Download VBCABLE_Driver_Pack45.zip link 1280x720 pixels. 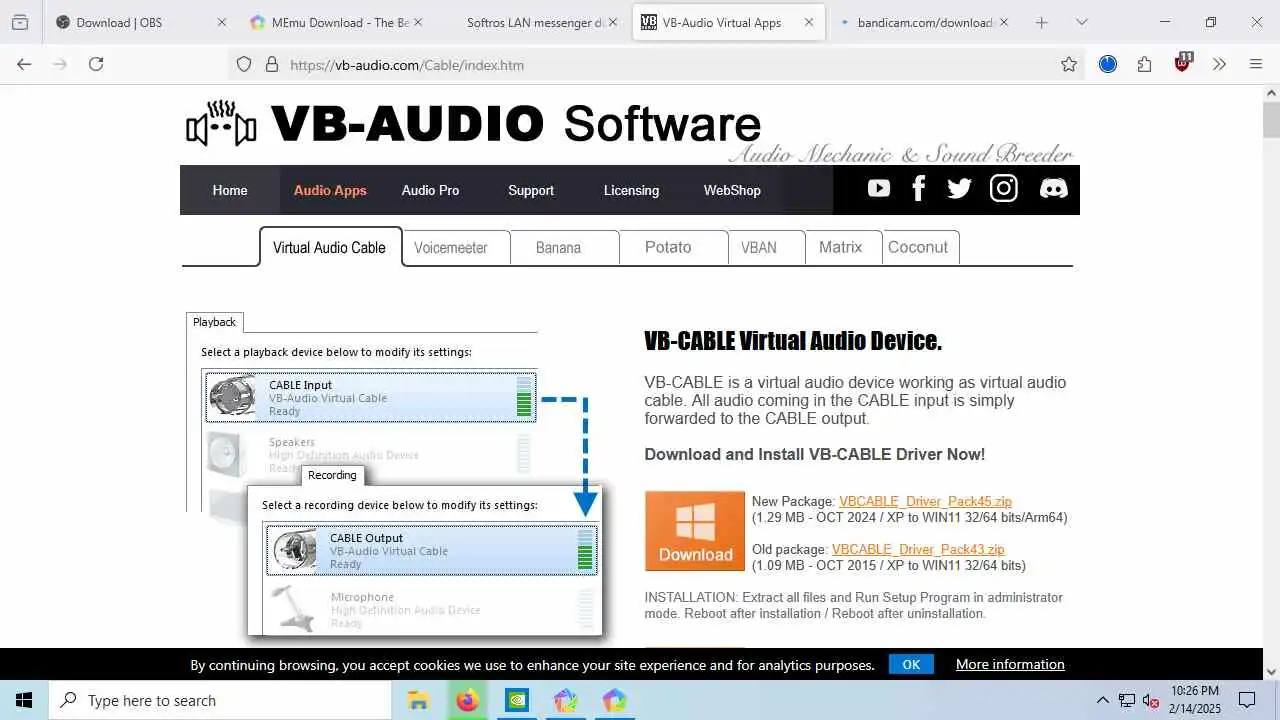point(925,502)
